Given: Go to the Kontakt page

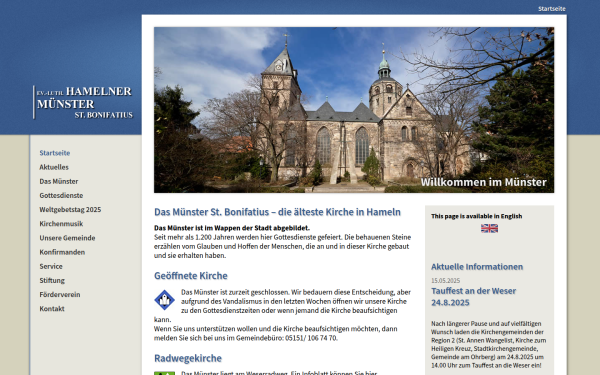Looking at the screenshot, I should (52, 308).
